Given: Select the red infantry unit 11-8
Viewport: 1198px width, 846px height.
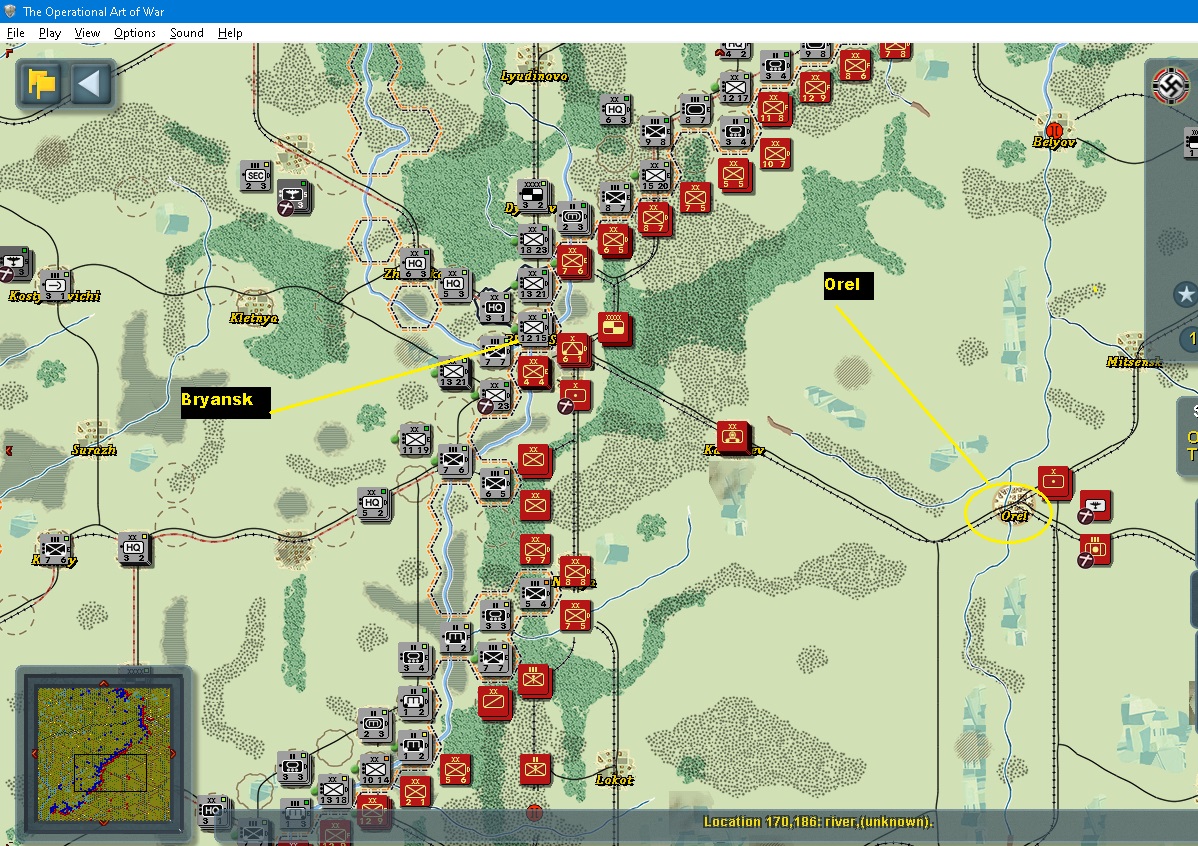Looking at the screenshot, I should 773,109.
